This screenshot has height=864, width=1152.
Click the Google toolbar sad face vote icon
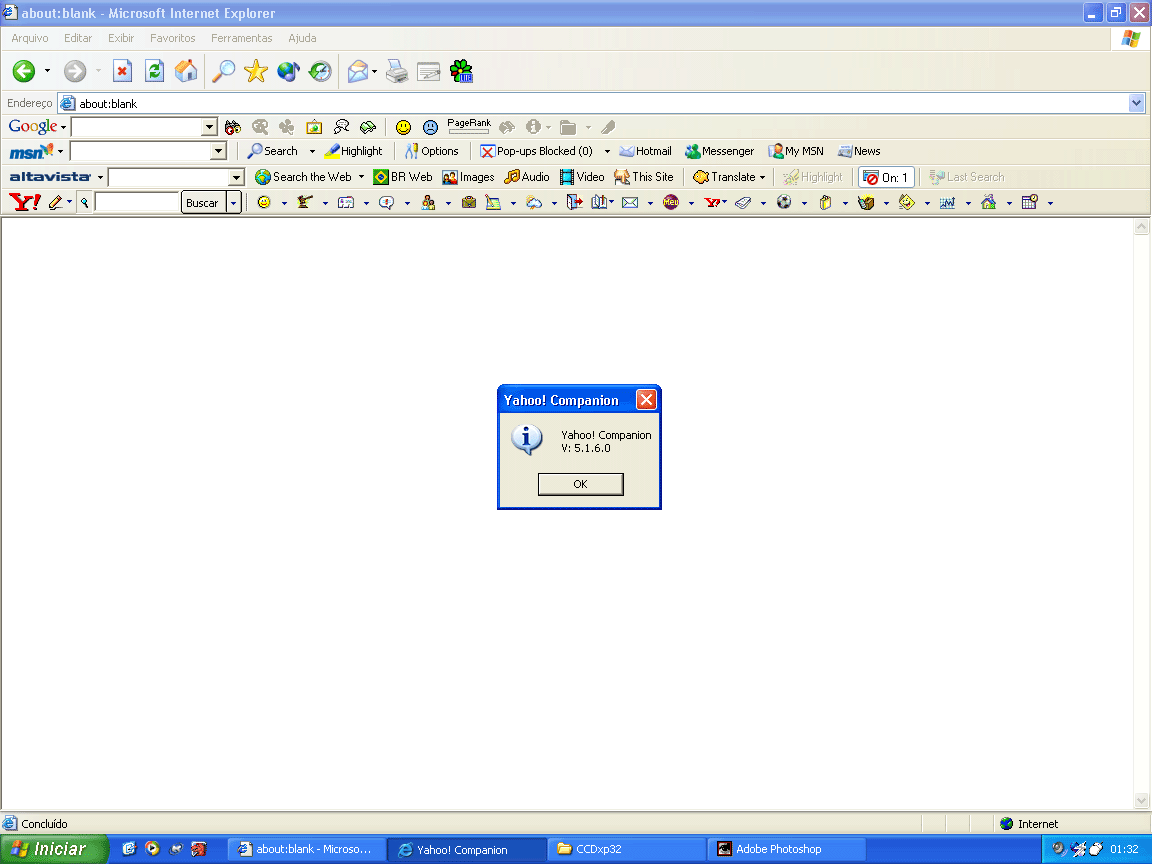(x=431, y=127)
